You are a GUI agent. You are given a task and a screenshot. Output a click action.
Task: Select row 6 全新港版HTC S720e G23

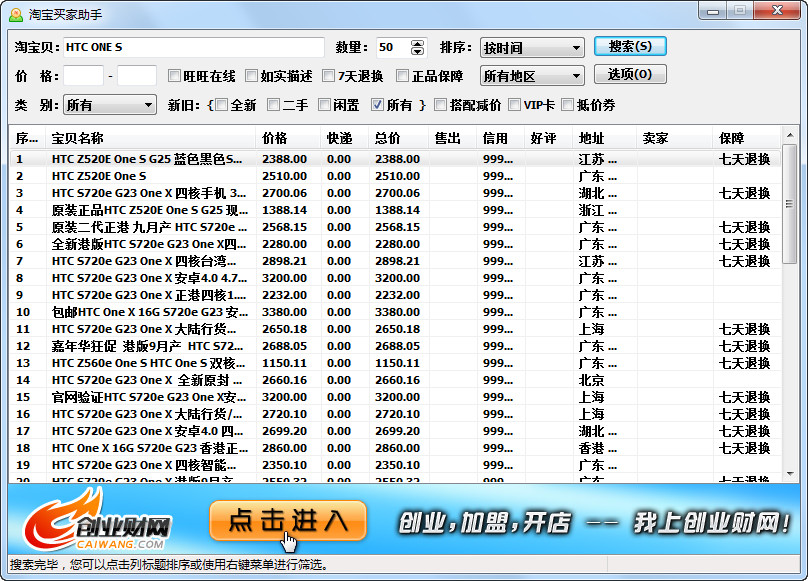(x=395, y=244)
